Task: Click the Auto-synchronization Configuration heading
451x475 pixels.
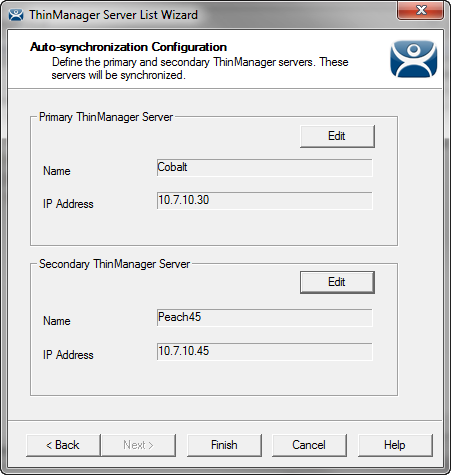Action: coord(128,47)
